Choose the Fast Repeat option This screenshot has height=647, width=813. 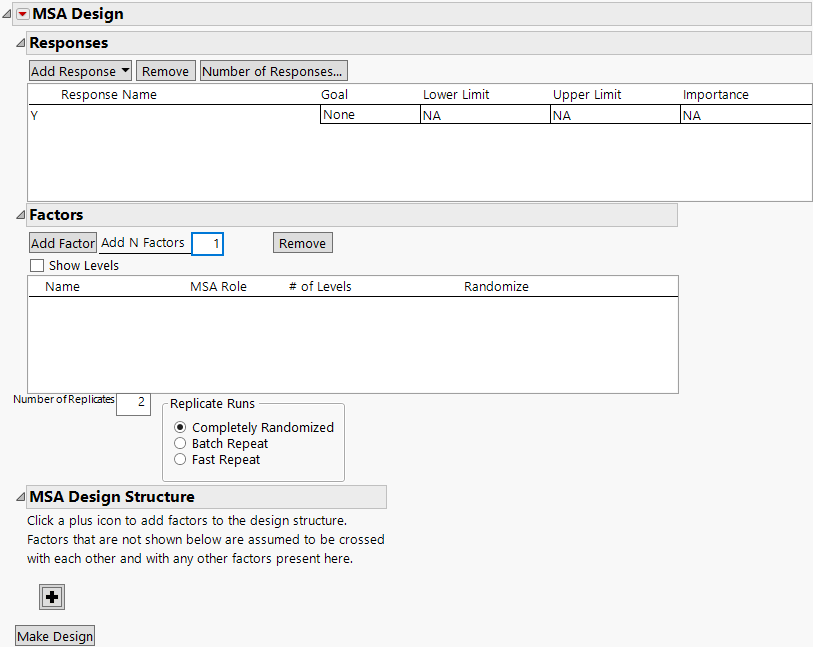point(180,459)
